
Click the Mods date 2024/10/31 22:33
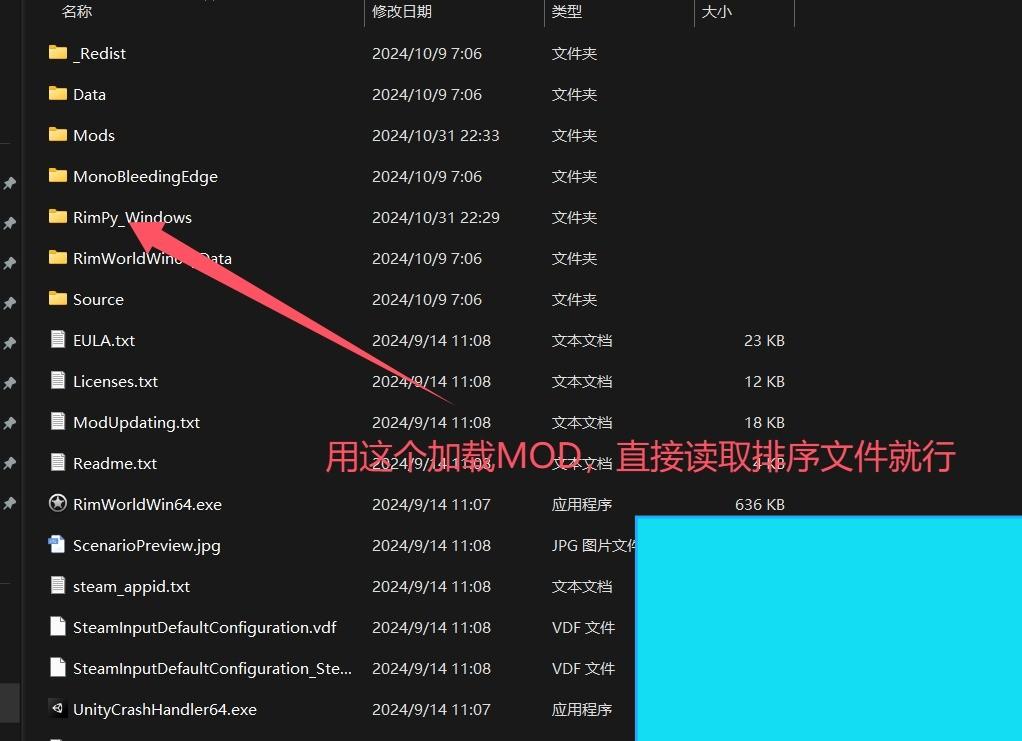tap(435, 136)
